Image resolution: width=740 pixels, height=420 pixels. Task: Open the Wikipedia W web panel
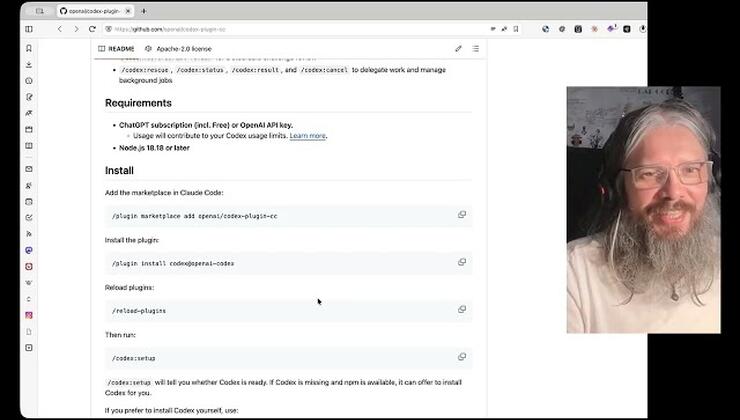click(x=29, y=283)
